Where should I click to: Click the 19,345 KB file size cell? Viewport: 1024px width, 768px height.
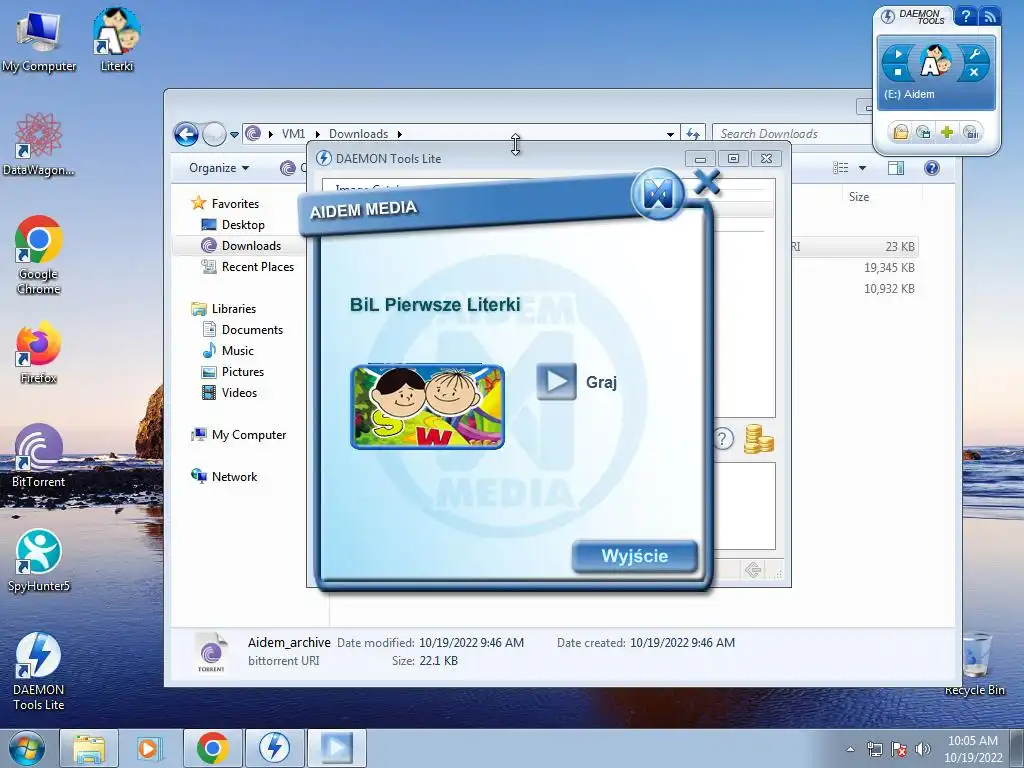889,268
